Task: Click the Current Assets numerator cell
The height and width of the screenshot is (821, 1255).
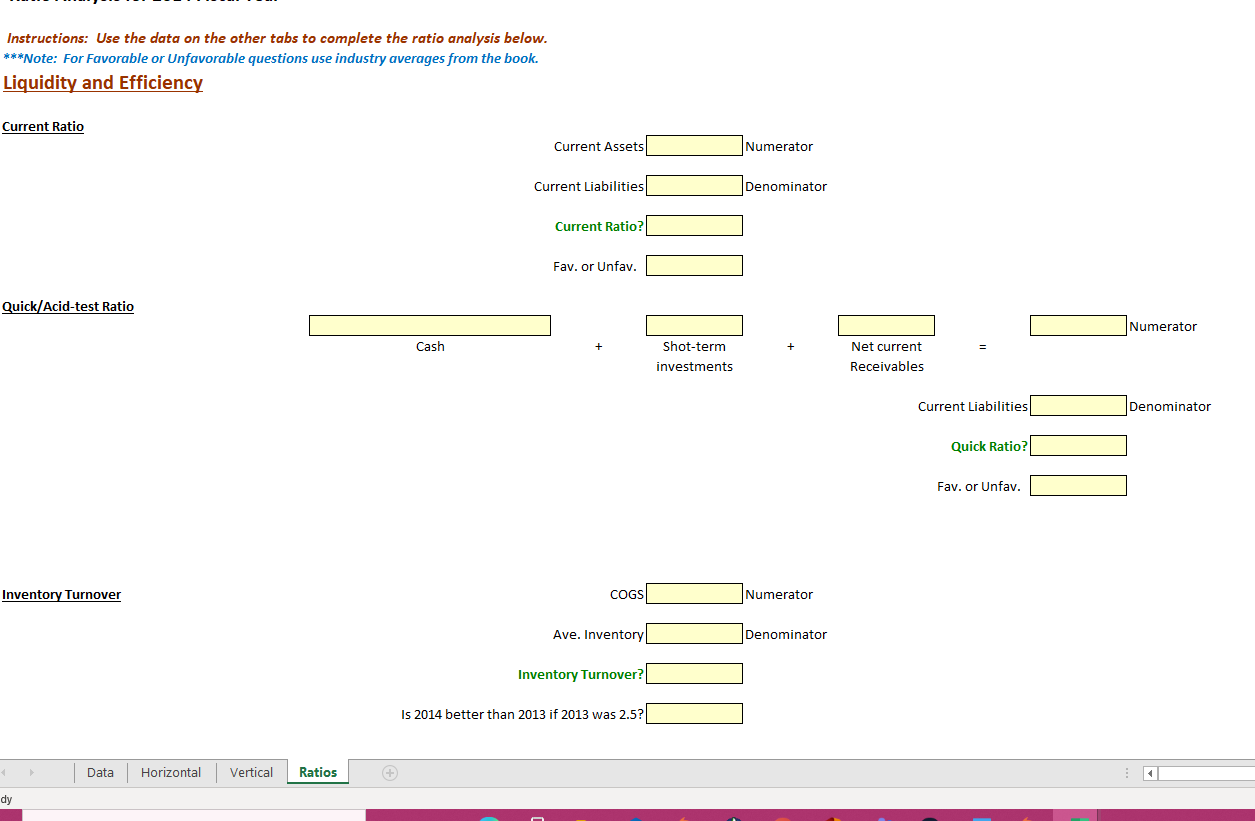Action: click(x=694, y=145)
